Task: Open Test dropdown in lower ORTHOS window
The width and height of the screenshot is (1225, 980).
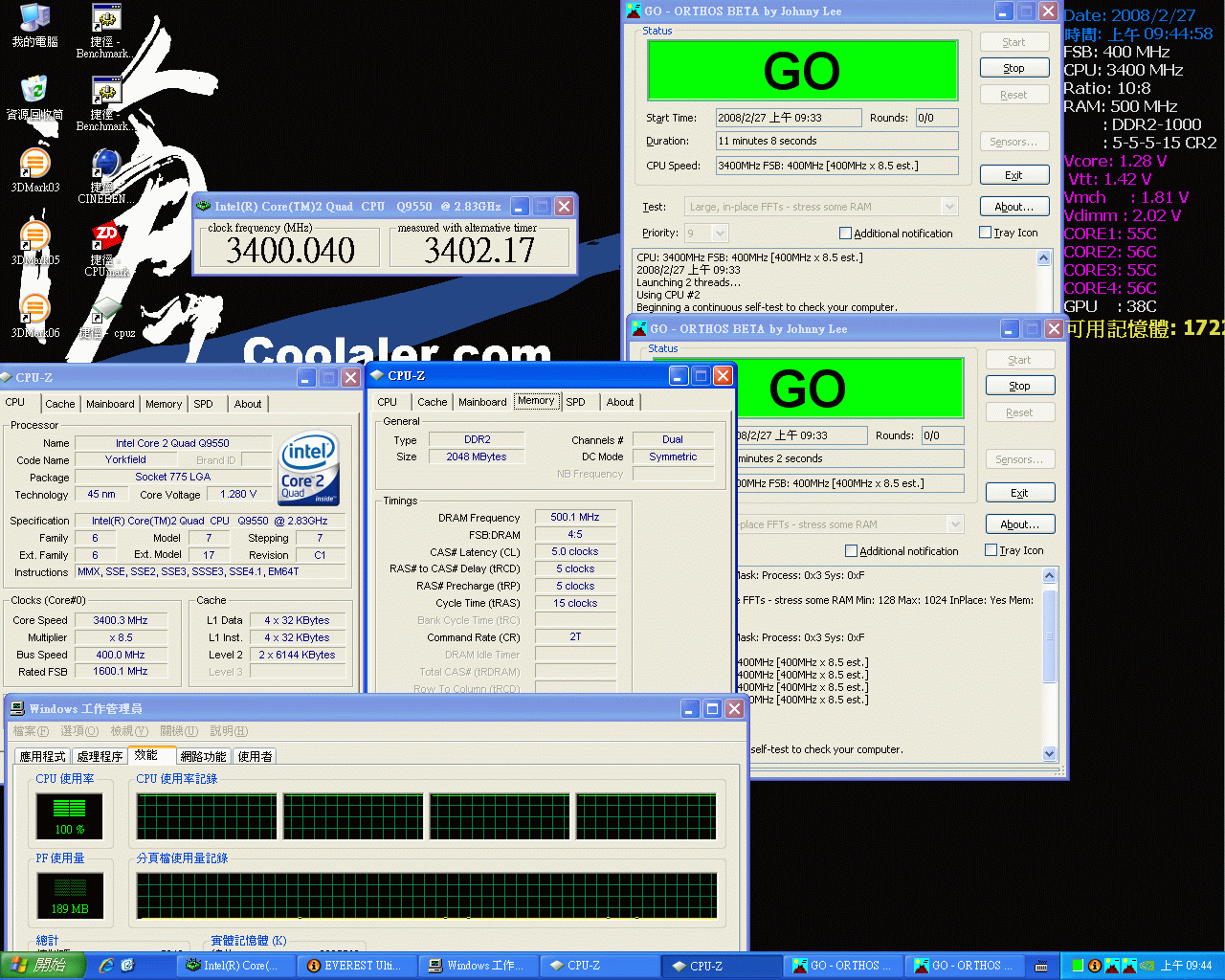Action: point(955,524)
